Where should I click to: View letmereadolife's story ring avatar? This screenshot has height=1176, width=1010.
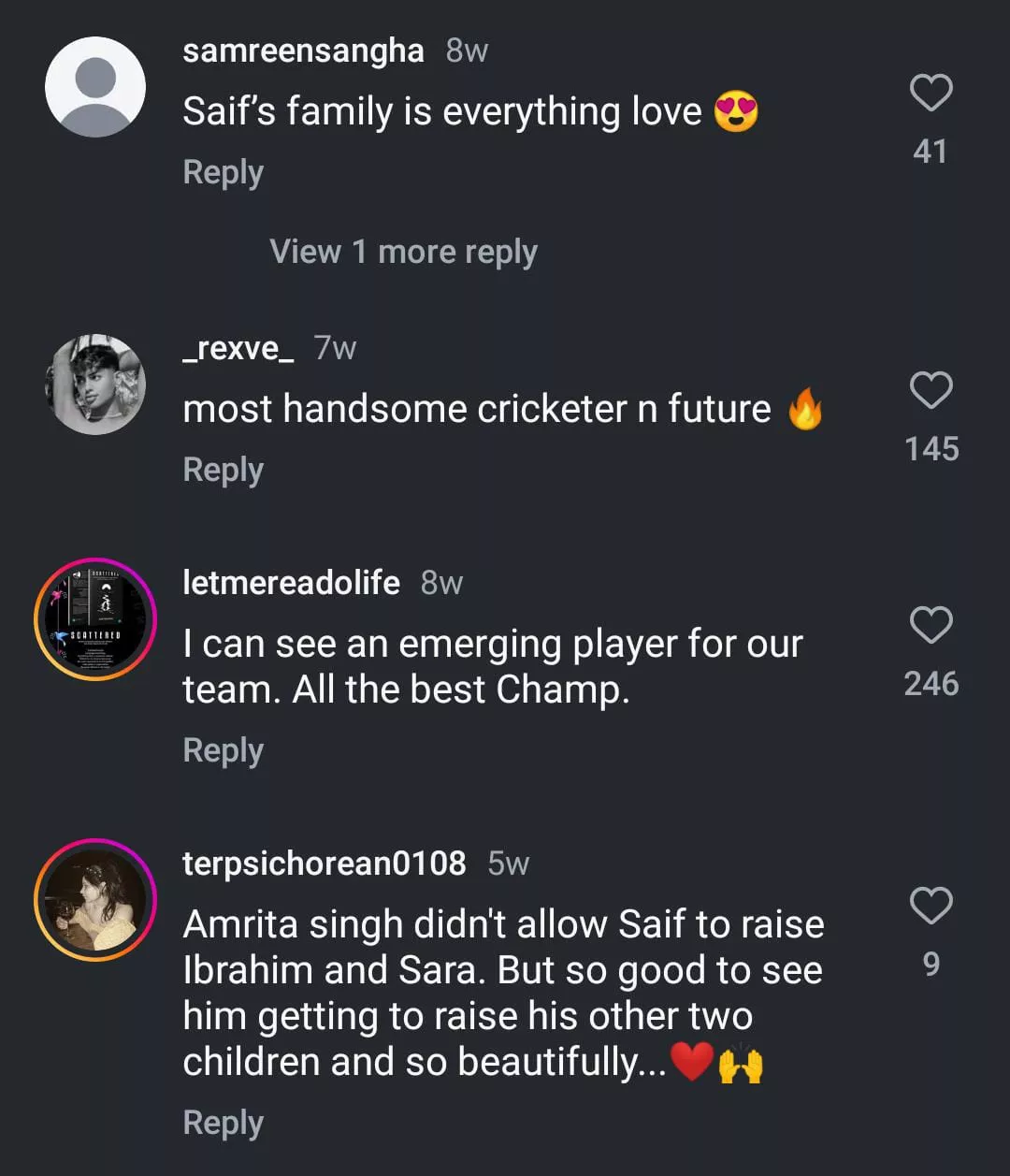95,619
